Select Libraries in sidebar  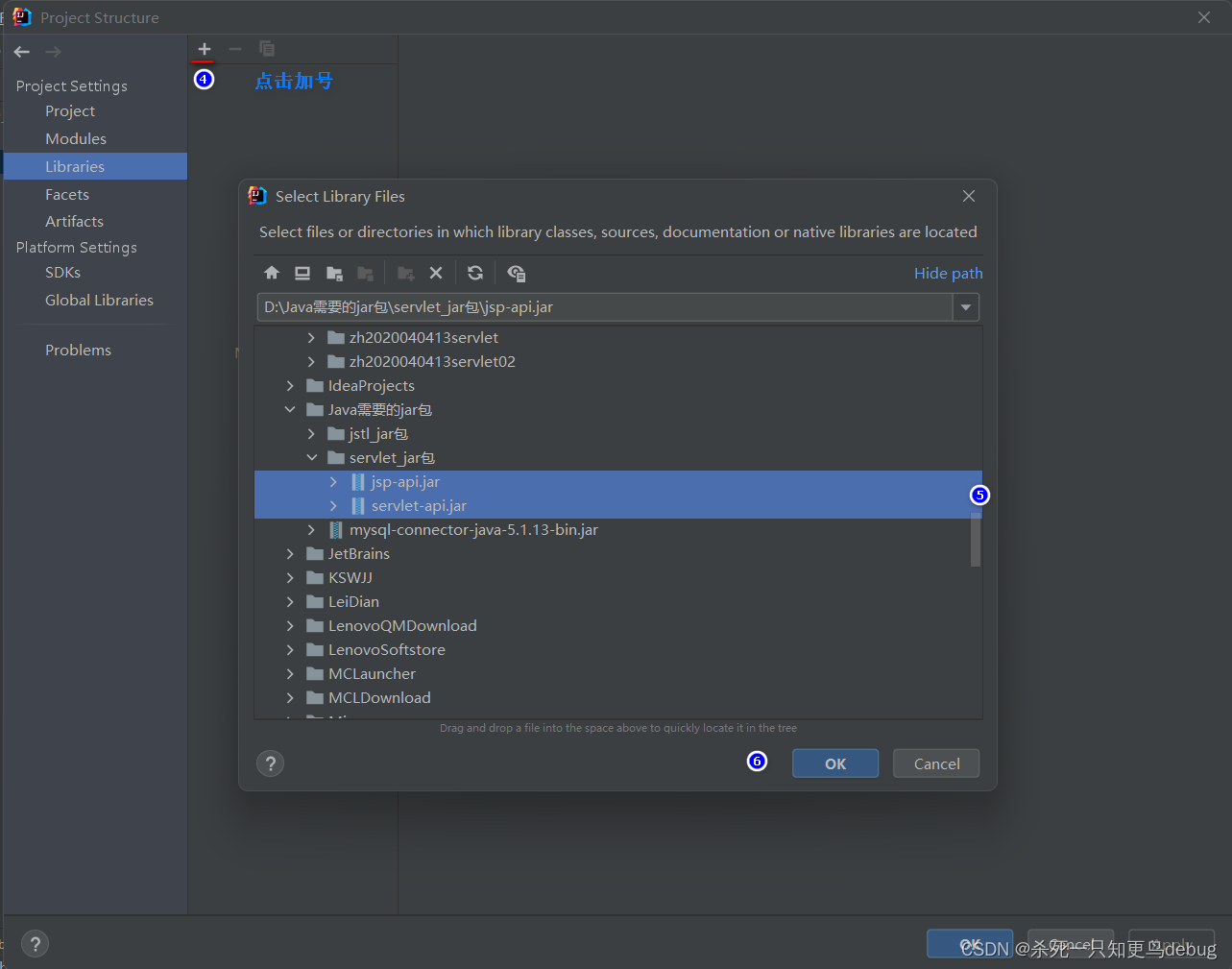pos(95,166)
